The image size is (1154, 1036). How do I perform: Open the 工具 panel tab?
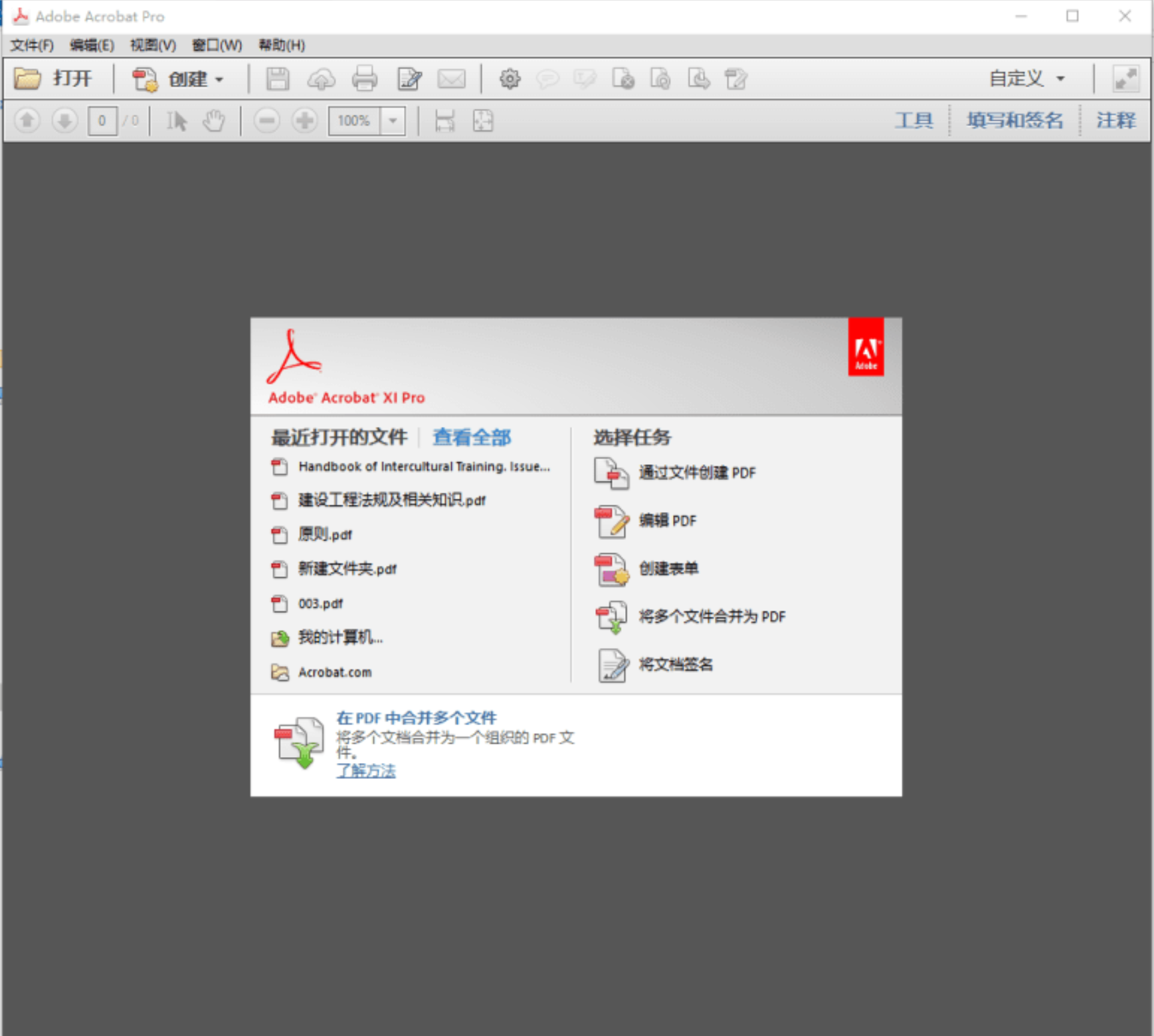coord(914,120)
